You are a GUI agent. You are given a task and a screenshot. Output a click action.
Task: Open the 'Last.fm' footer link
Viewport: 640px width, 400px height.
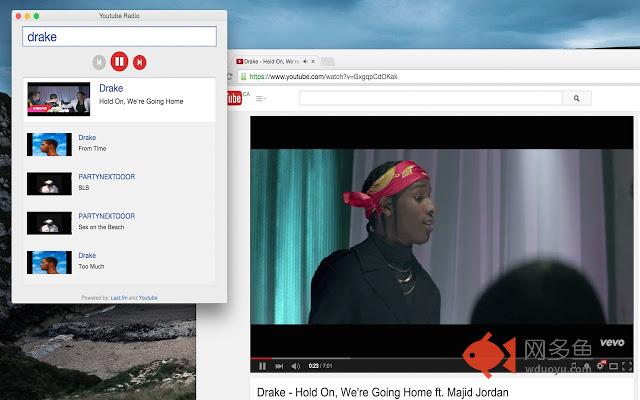point(119,298)
